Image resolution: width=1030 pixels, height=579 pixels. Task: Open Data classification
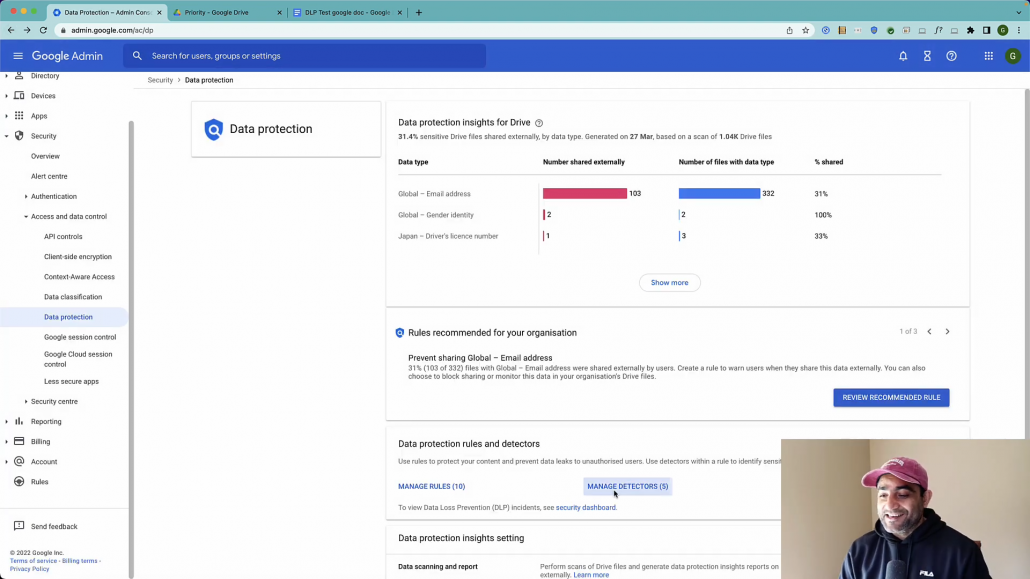tap(73, 297)
